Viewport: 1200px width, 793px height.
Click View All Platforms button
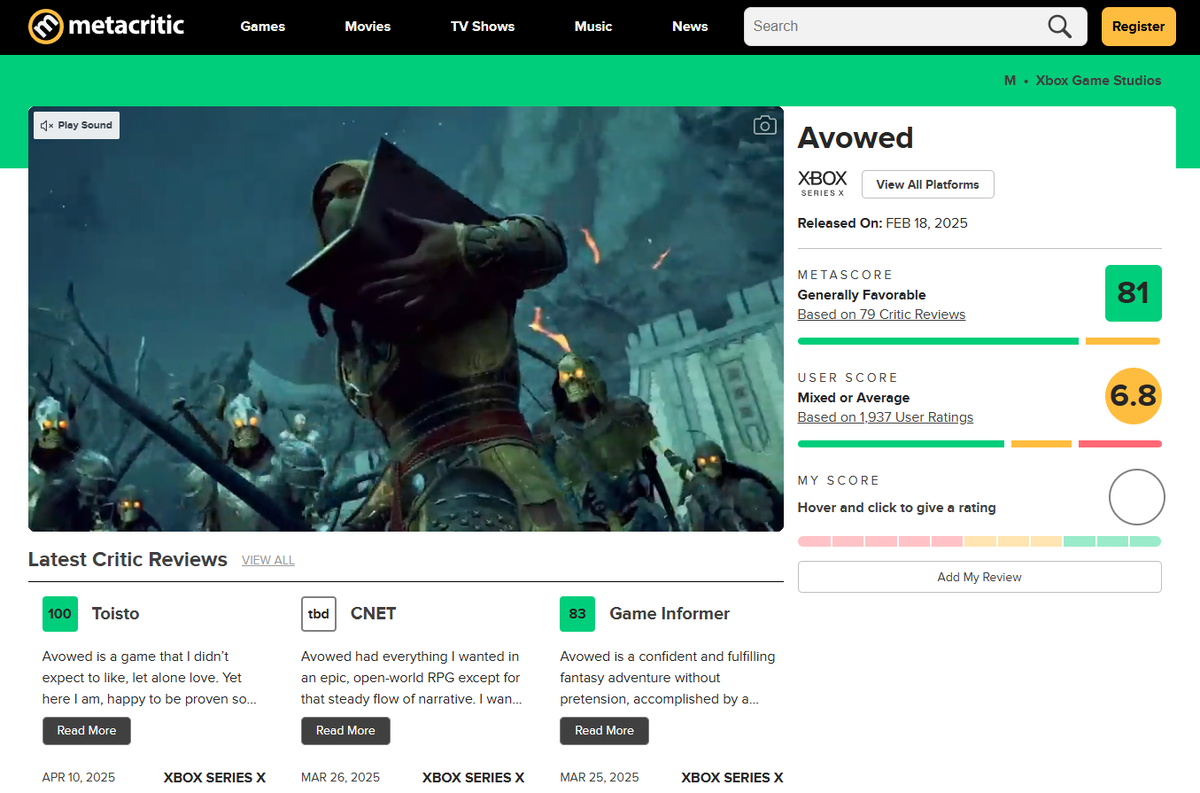click(x=928, y=184)
